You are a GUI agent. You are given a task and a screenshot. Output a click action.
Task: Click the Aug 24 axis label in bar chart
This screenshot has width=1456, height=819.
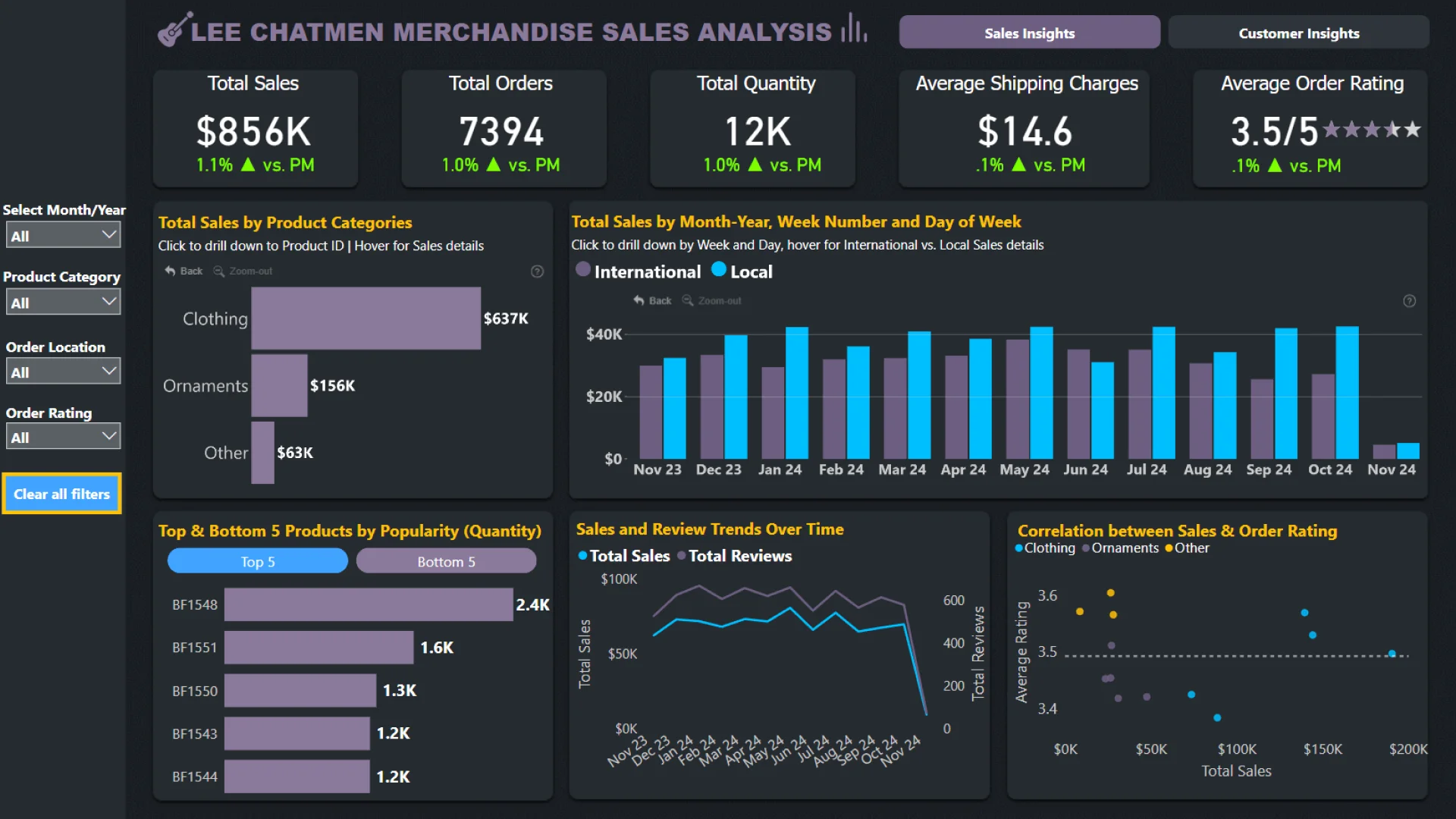1207,469
